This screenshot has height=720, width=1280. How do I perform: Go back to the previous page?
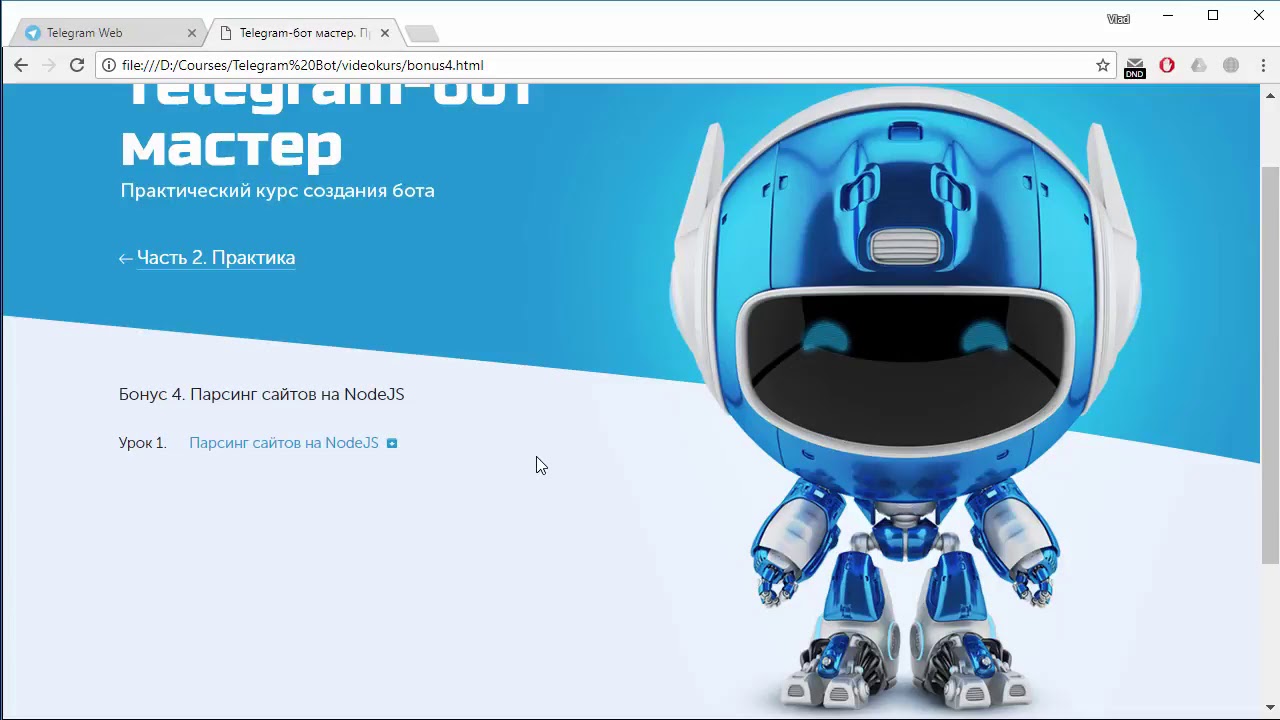21,65
